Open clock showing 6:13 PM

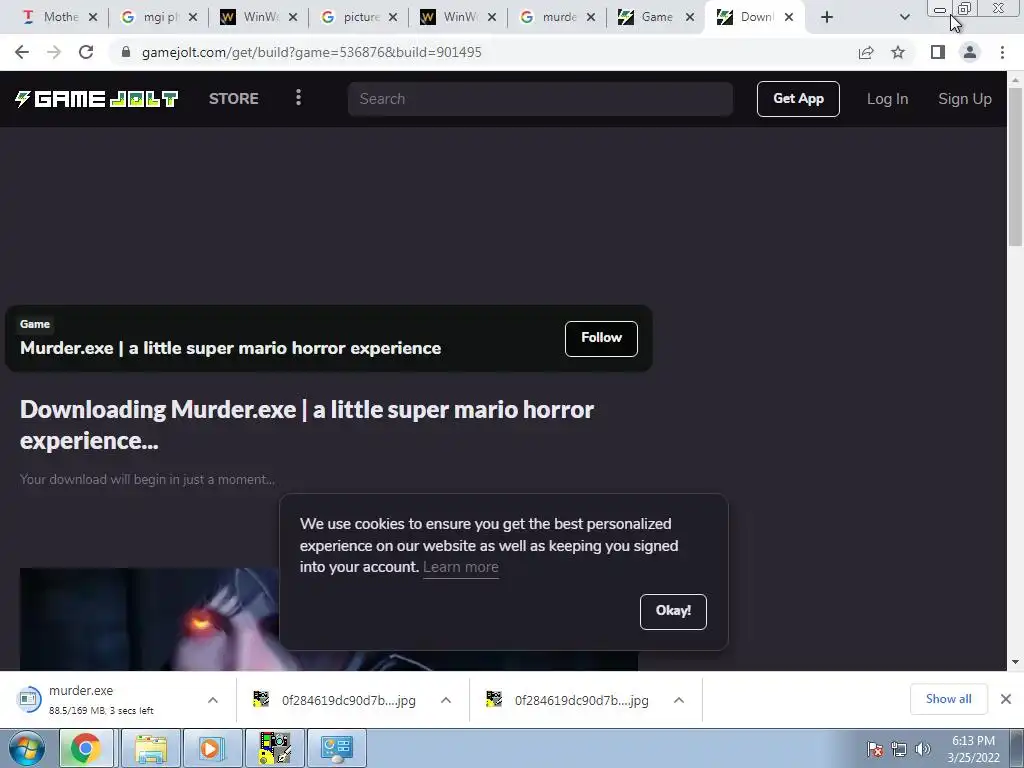tap(973, 741)
